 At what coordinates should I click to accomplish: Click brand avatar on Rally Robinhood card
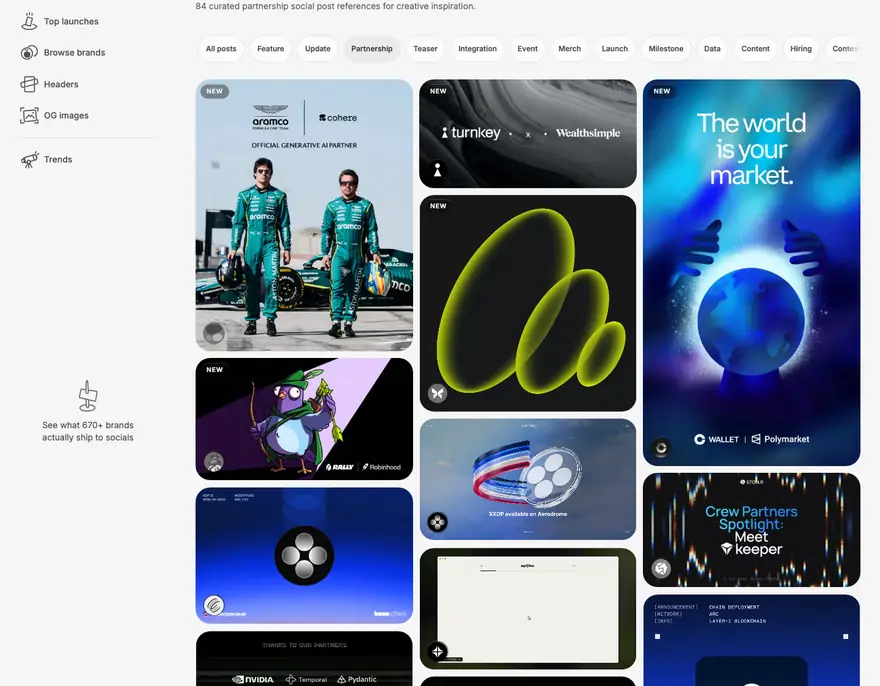point(214,462)
